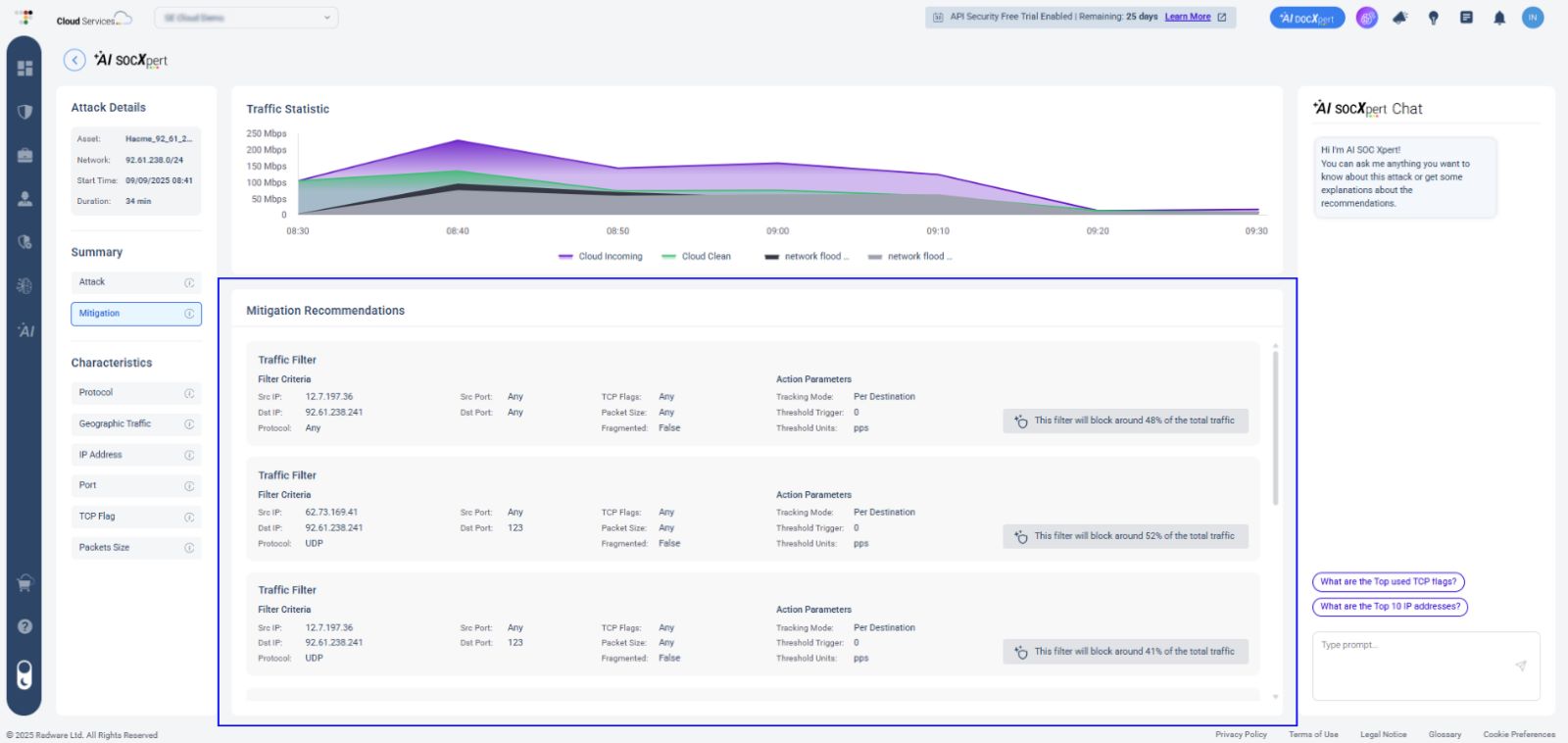Open the briefcase icon in sidebar

pyautogui.click(x=24, y=155)
